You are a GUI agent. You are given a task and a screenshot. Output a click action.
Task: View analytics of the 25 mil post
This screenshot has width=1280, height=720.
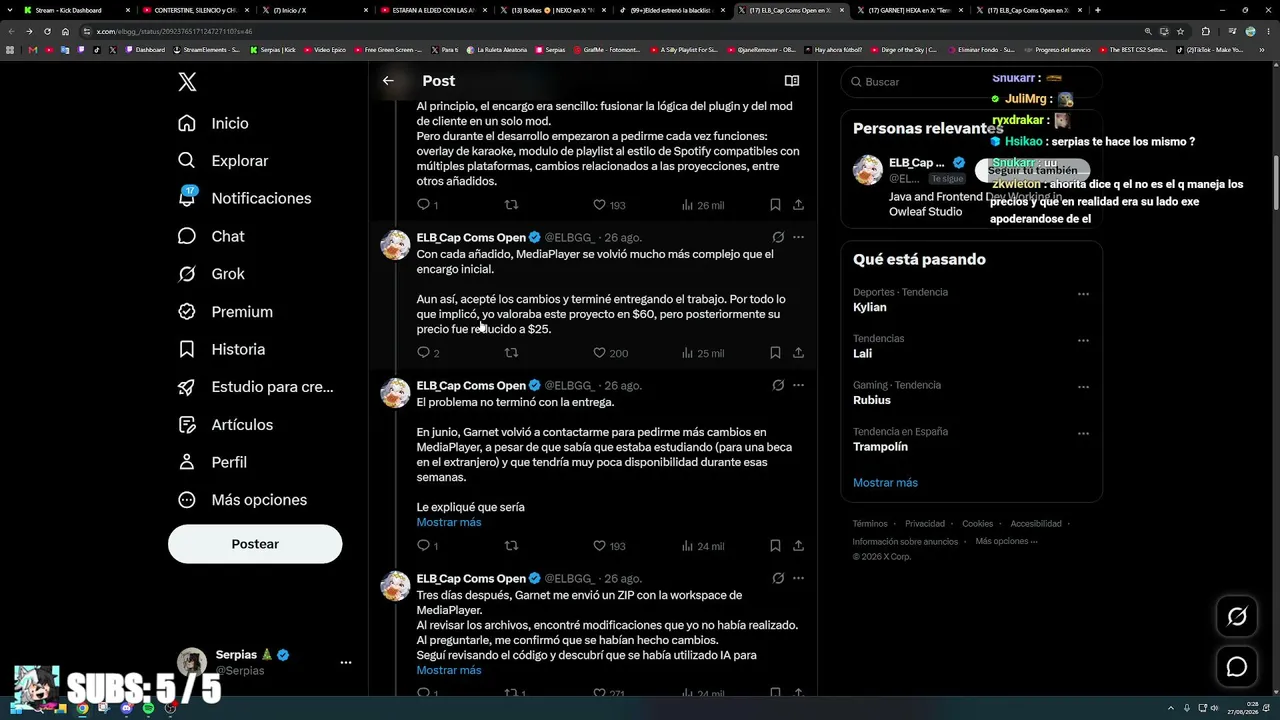(x=703, y=353)
